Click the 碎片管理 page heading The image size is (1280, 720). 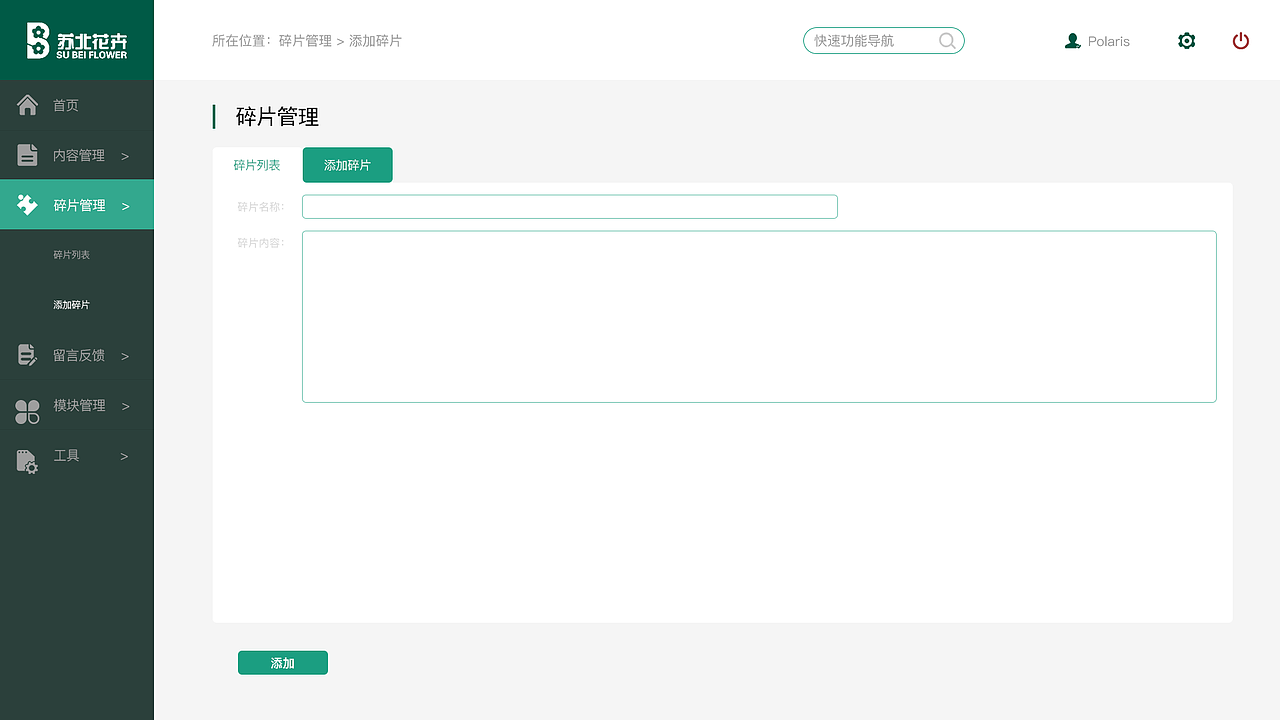[x=277, y=117]
